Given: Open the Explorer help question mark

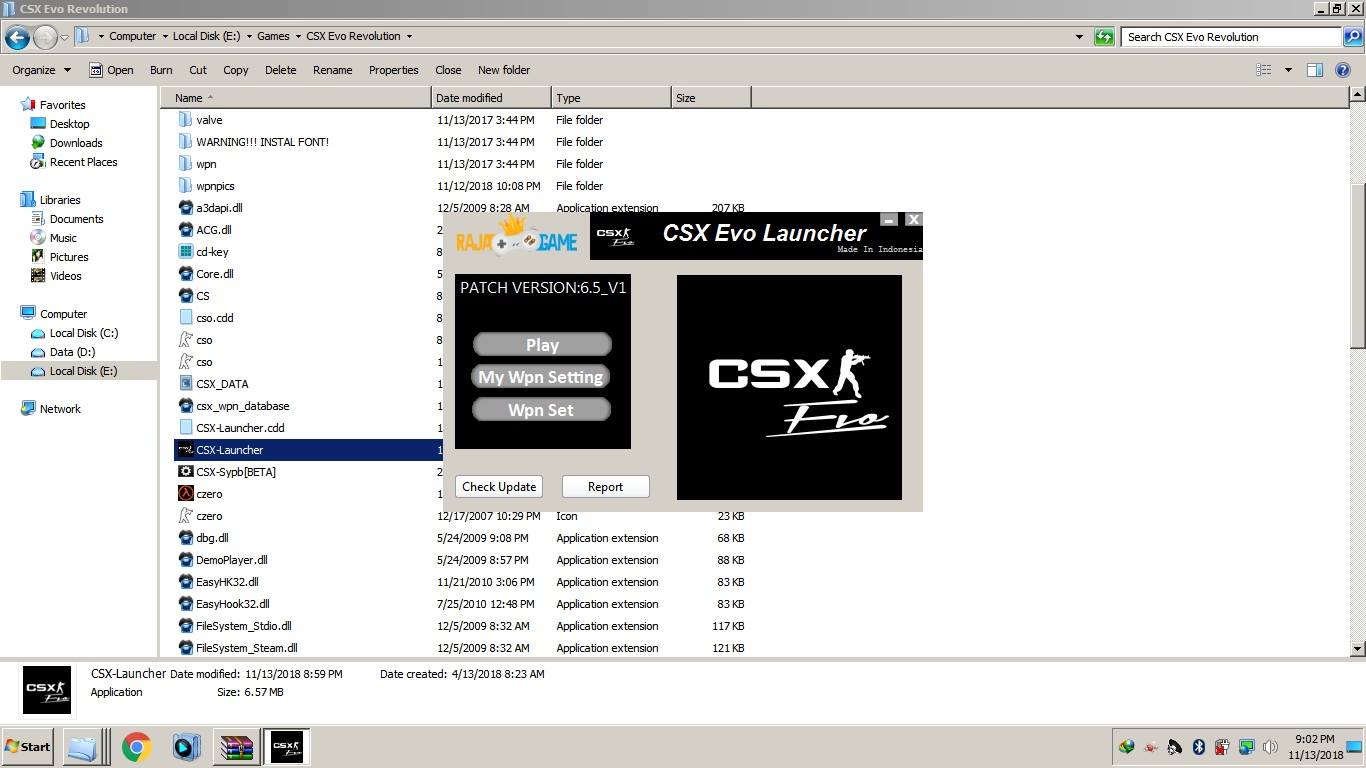Looking at the screenshot, I should coord(1343,70).
